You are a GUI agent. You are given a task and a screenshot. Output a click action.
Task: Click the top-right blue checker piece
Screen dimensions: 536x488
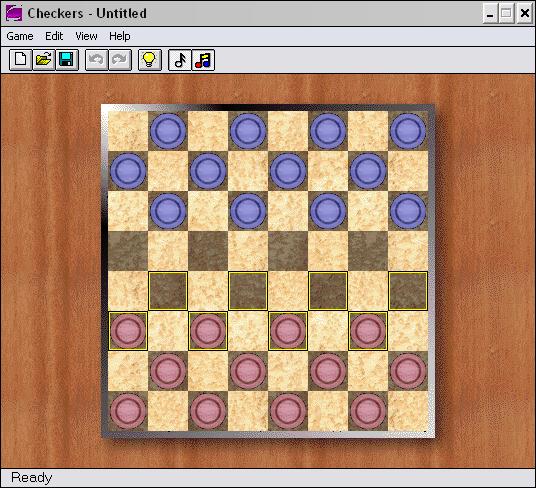point(408,131)
